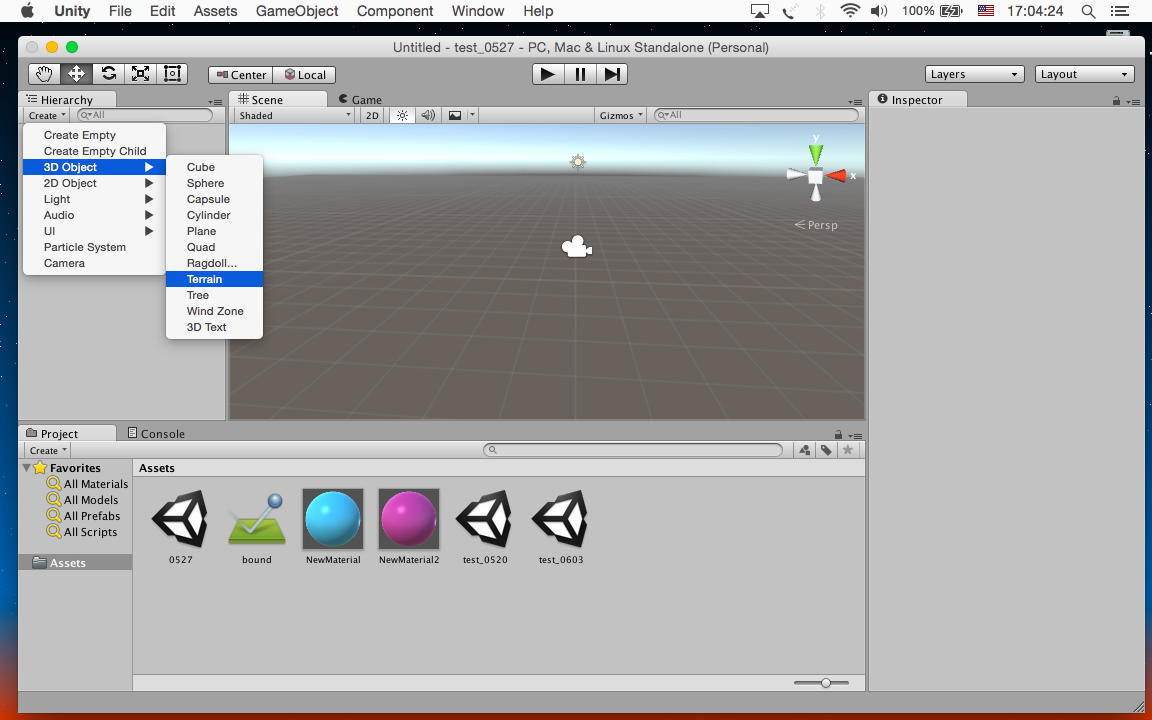Switch to the Game tab
This screenshot has width=1152, height=720.
click(361, 99)
